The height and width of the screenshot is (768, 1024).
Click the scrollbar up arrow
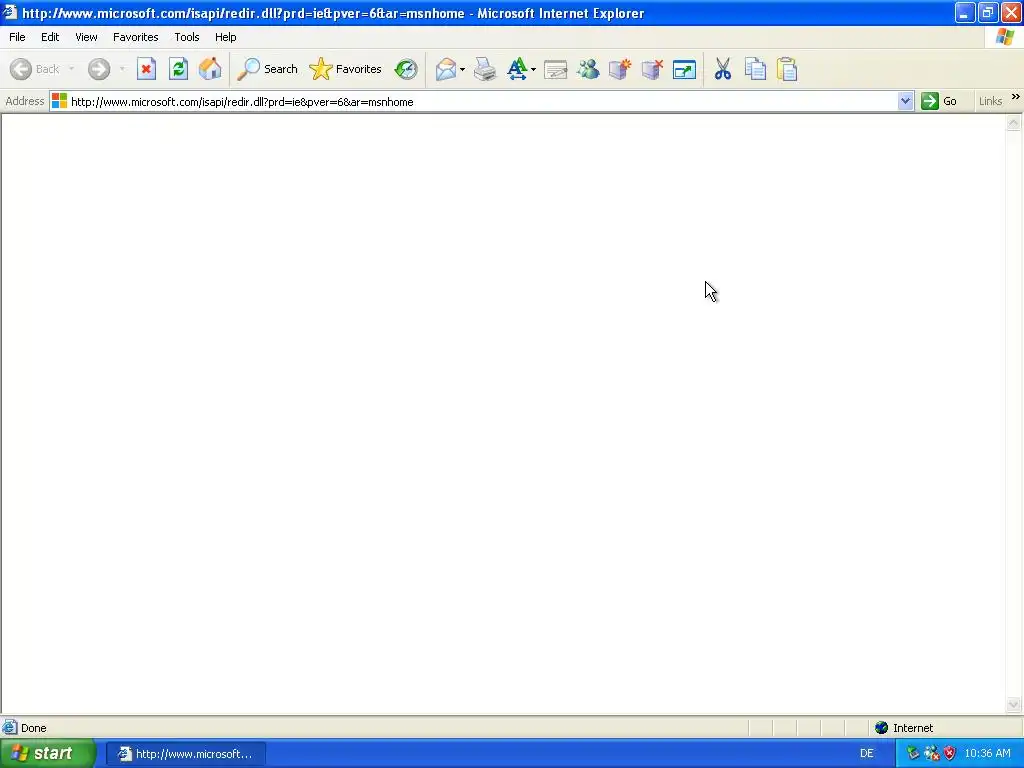pos(1014,123)
